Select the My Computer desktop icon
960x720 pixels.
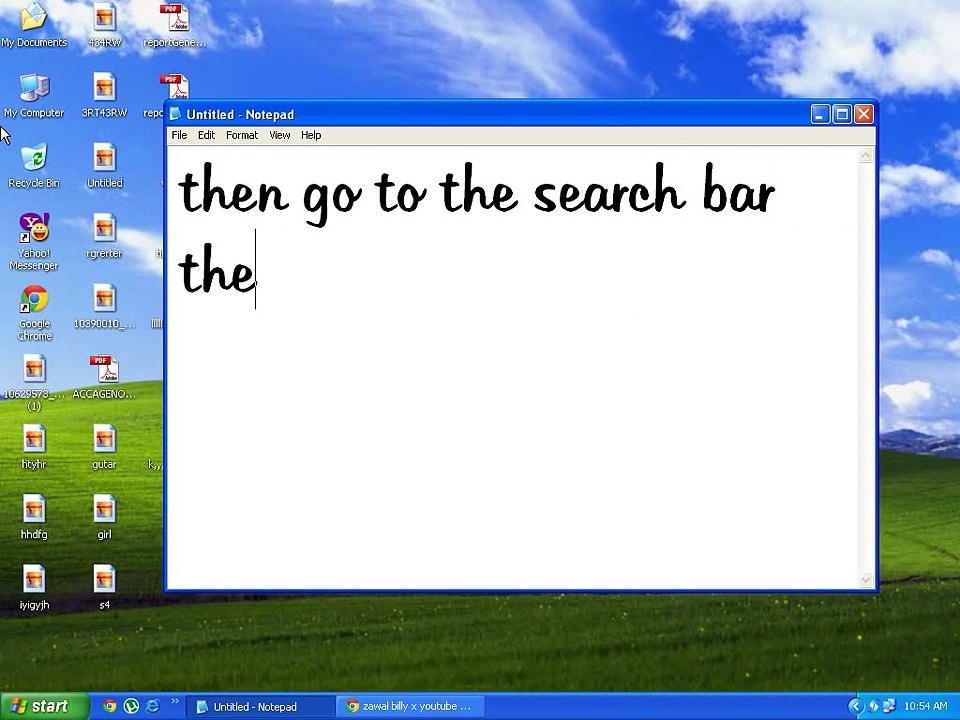34,95
